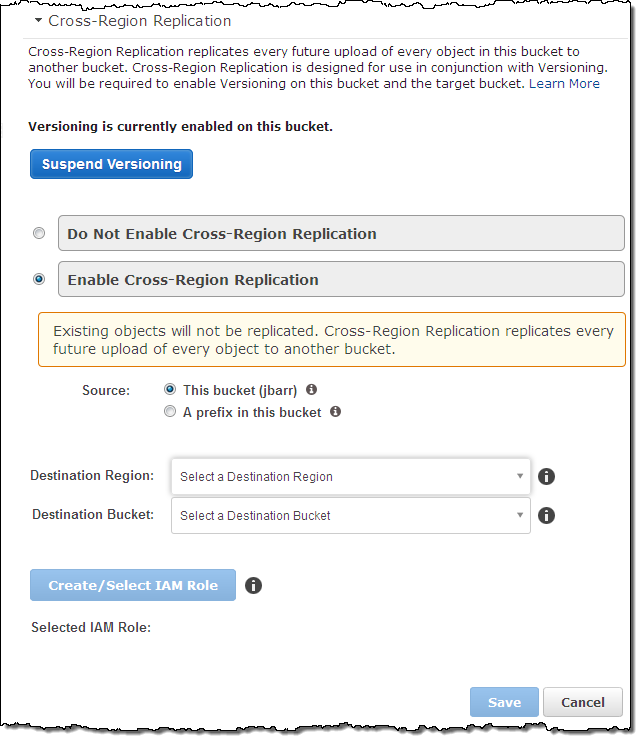The width and height of the screenshot is (642, 741).
Task: Click info icon next to This bucket (jbarr)
Action: tap(311, 390)
